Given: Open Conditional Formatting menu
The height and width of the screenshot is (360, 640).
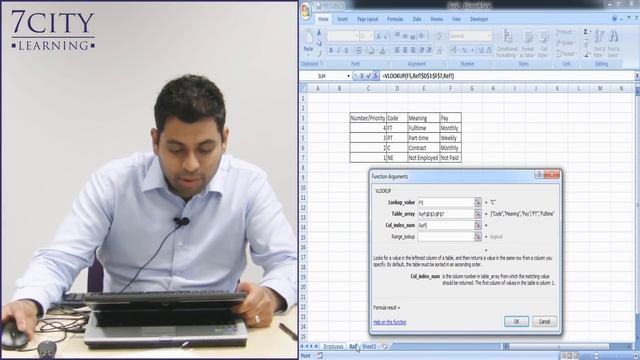Looking at the screenshot, I should pos(507,43).
